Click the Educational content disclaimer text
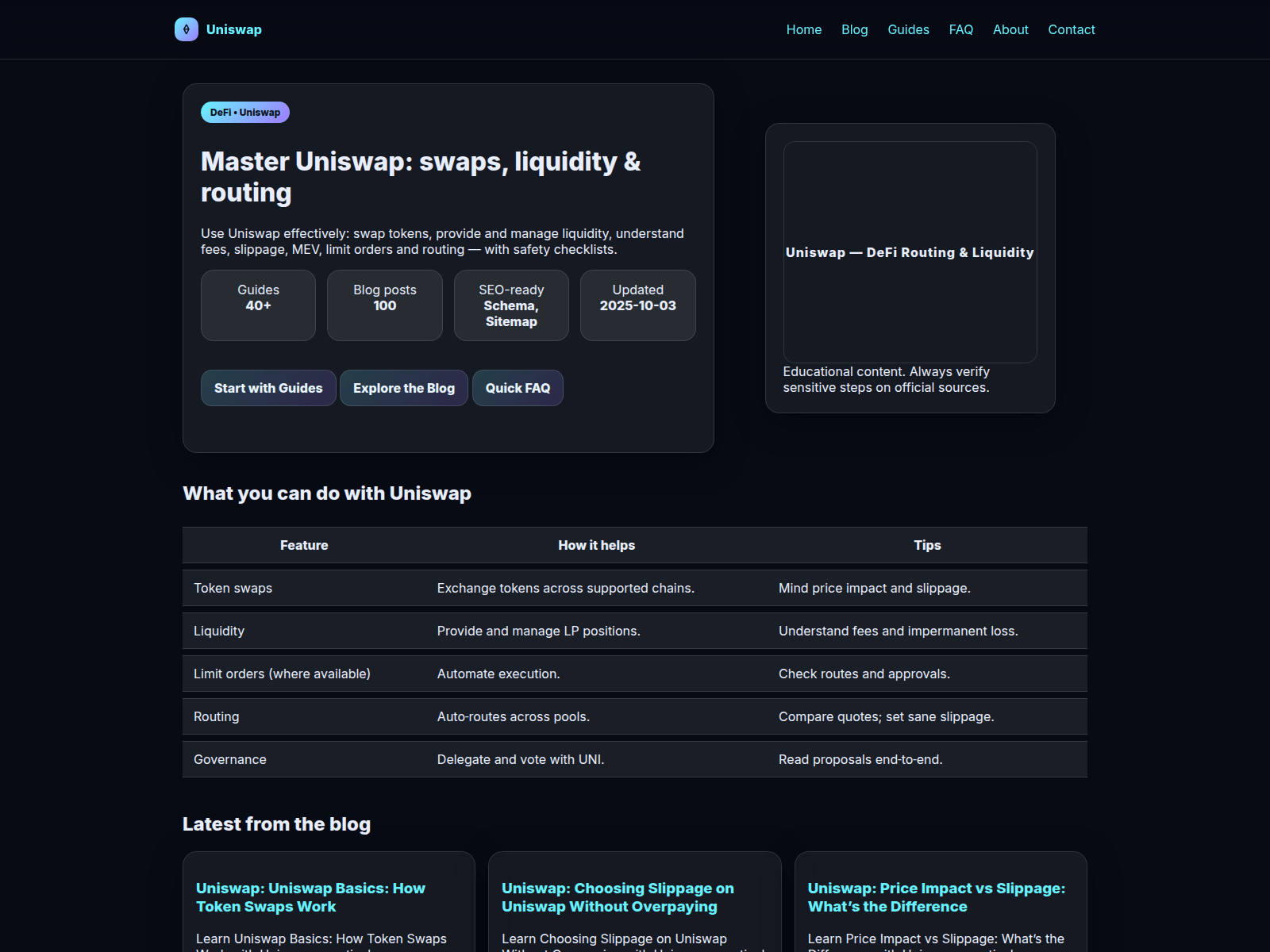 887,379
